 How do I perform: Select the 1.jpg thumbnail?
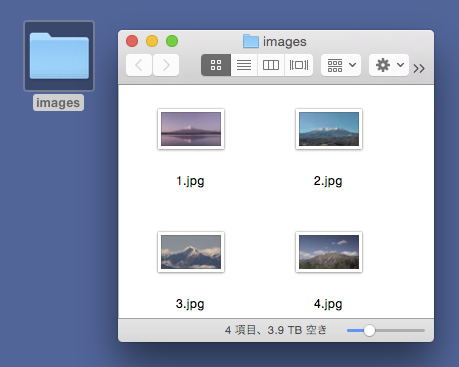[x=191, y=129]
